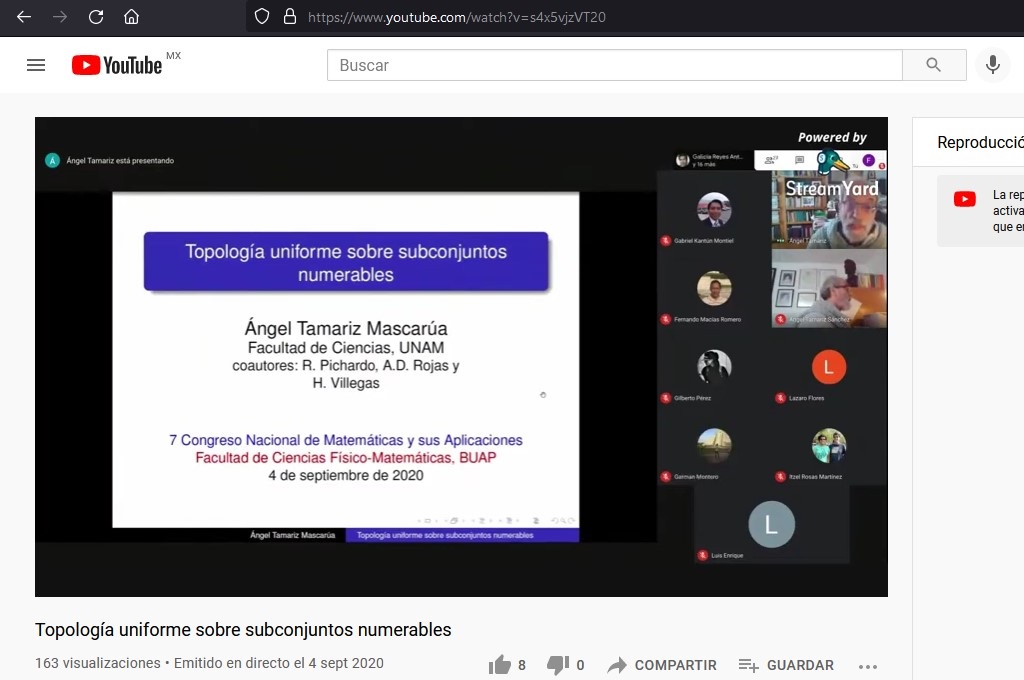The image size is (1024, 680).
Task: Click Gabriel Kantún Montiel participant avatar
Action: pyautogui.click(x=714, y=210)
